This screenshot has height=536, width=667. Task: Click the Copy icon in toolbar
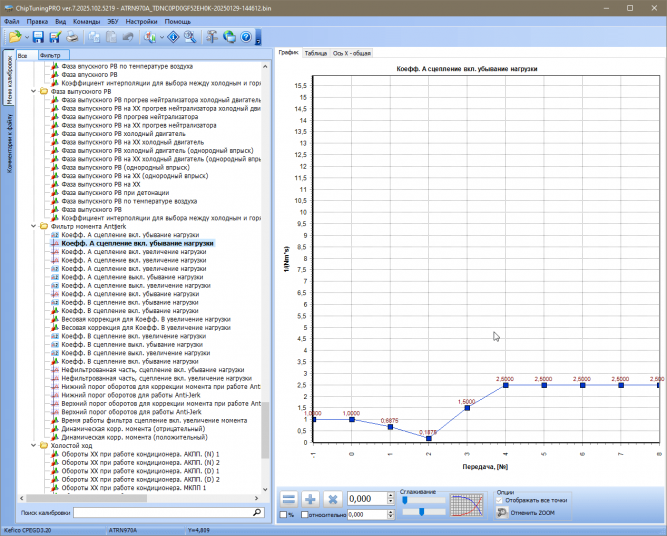pos(94,37)
